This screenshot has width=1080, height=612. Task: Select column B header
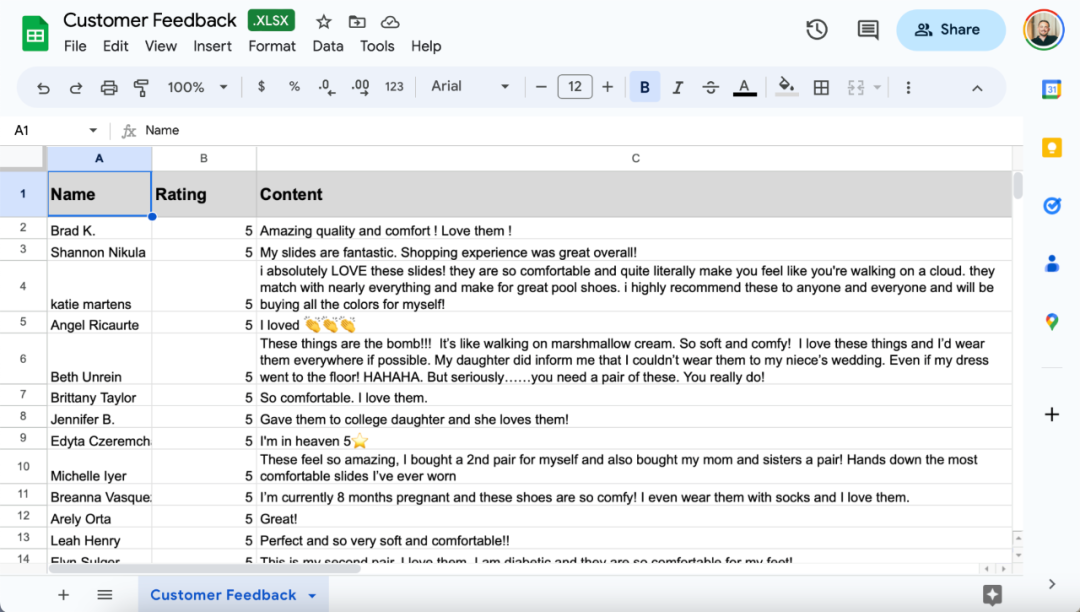(x=204, y=158)
